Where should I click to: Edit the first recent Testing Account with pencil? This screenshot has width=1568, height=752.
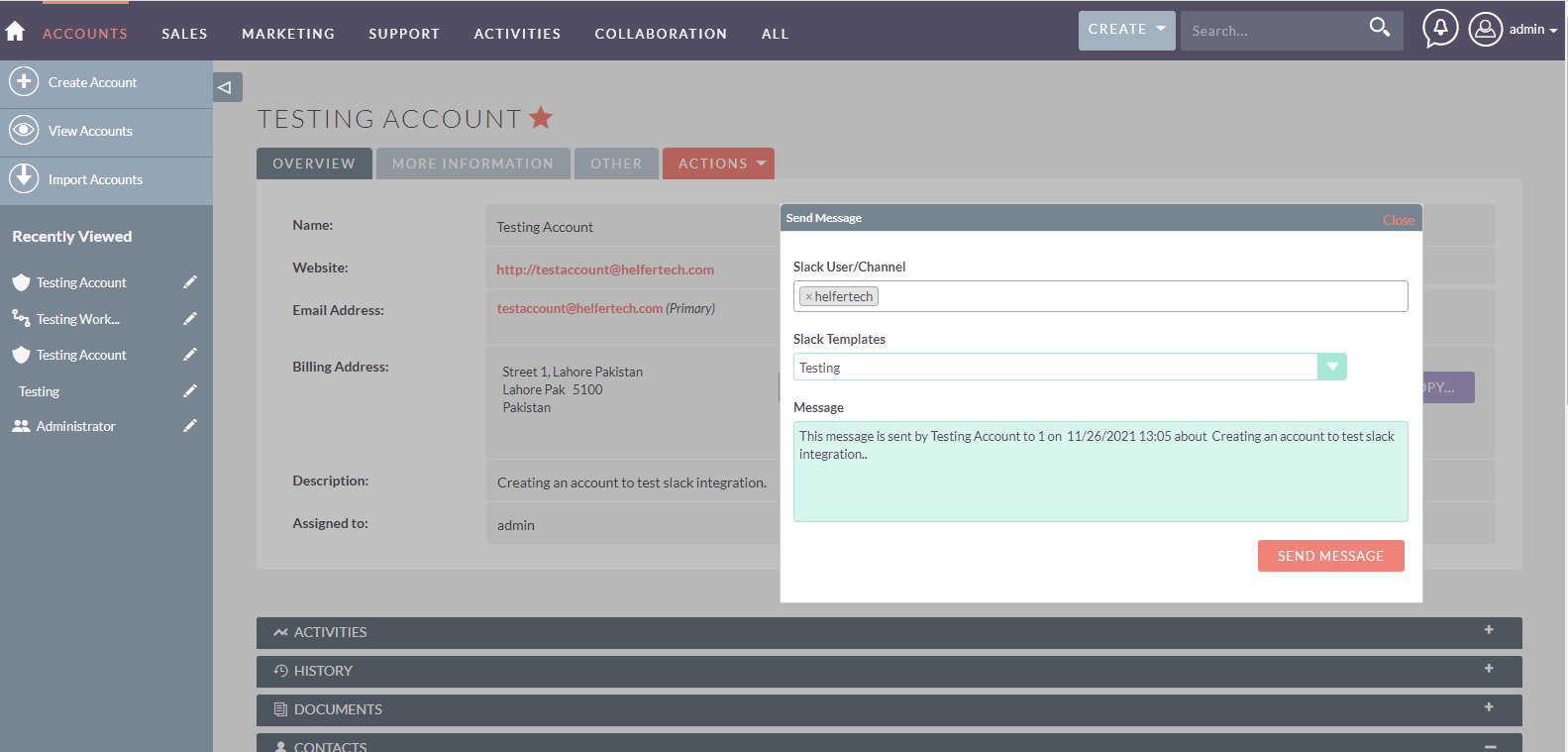coord(190,282)
